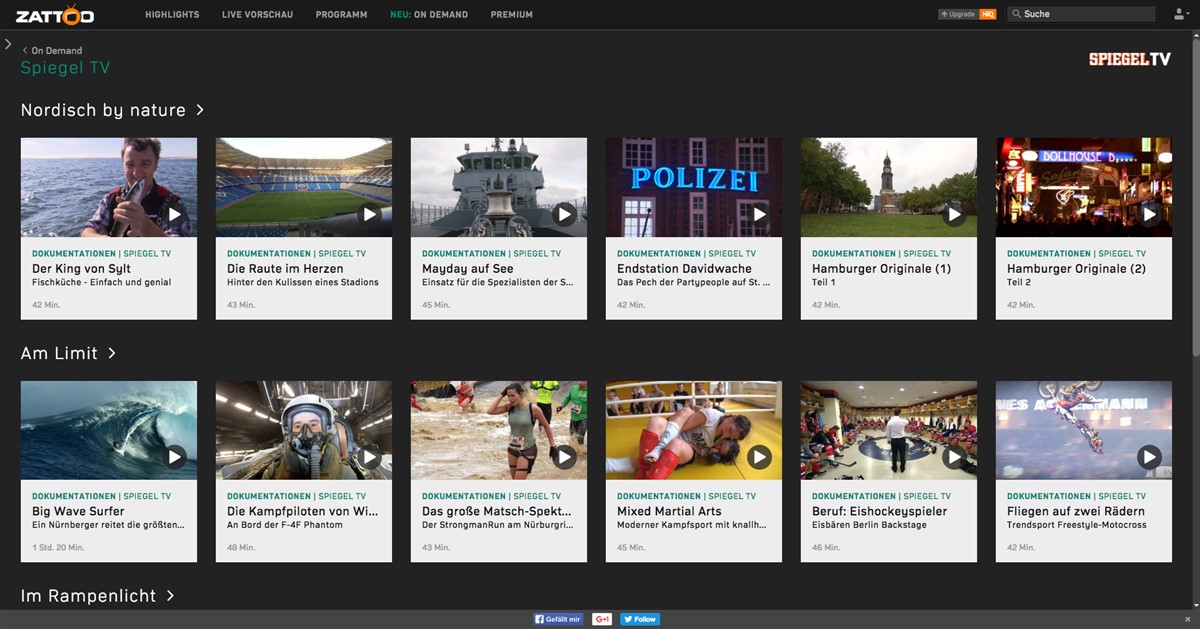
Task: Open the user account menu
Action: coord(1181,14)
